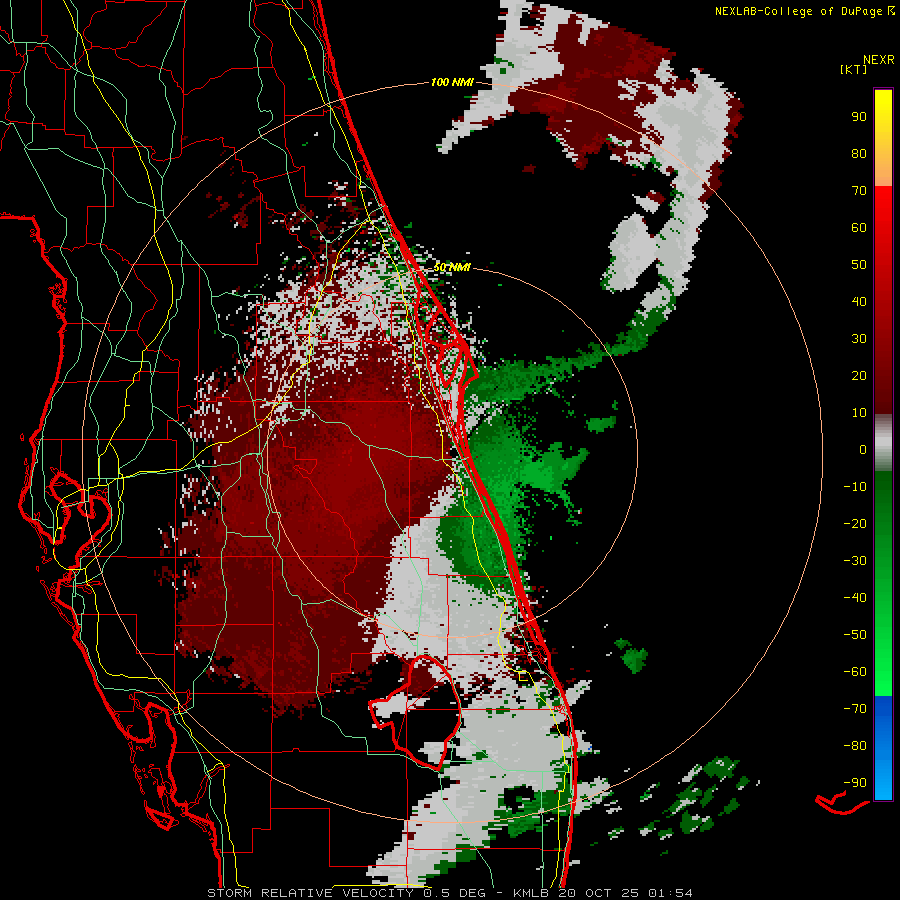This screenshot has width=900, height=900.
Task: Click the 01:54 timestamp in the caption
Action: 670,893
